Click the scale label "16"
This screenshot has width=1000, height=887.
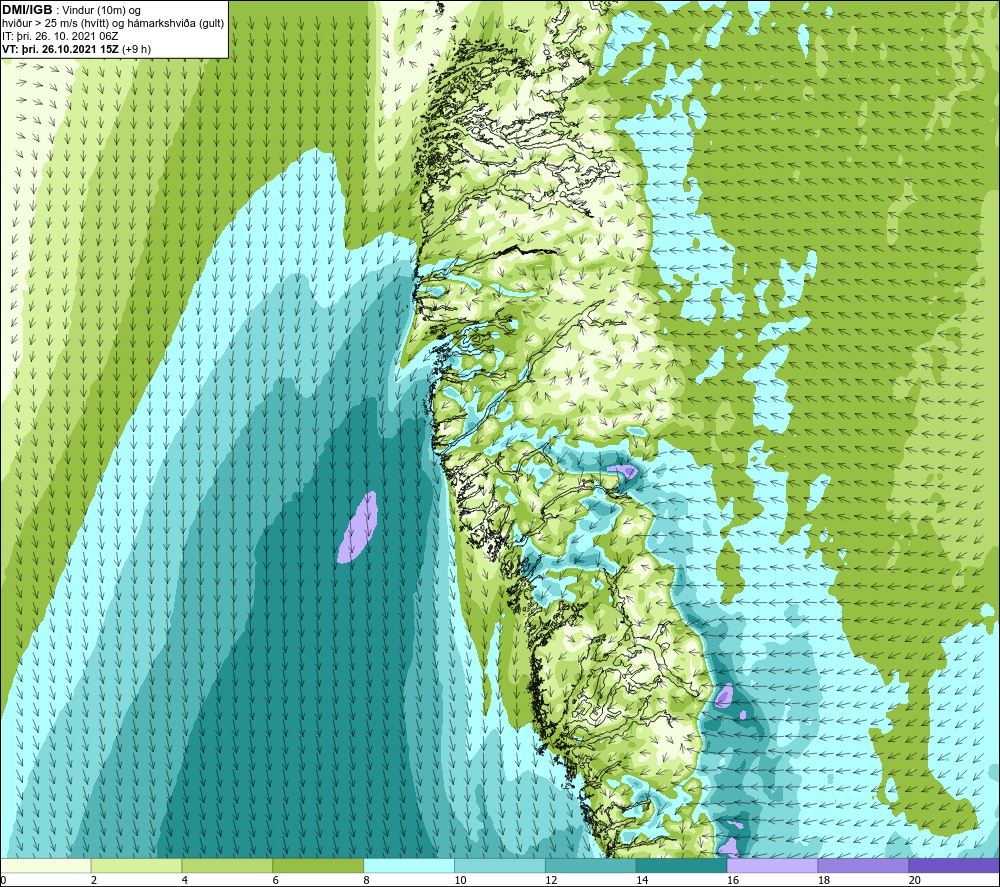(733, 880)
